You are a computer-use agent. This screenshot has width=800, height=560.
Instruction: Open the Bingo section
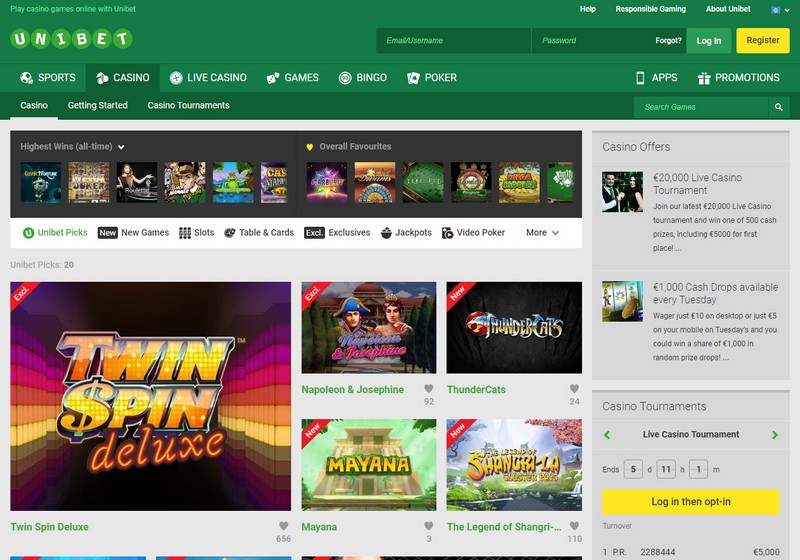coord(363,78)
